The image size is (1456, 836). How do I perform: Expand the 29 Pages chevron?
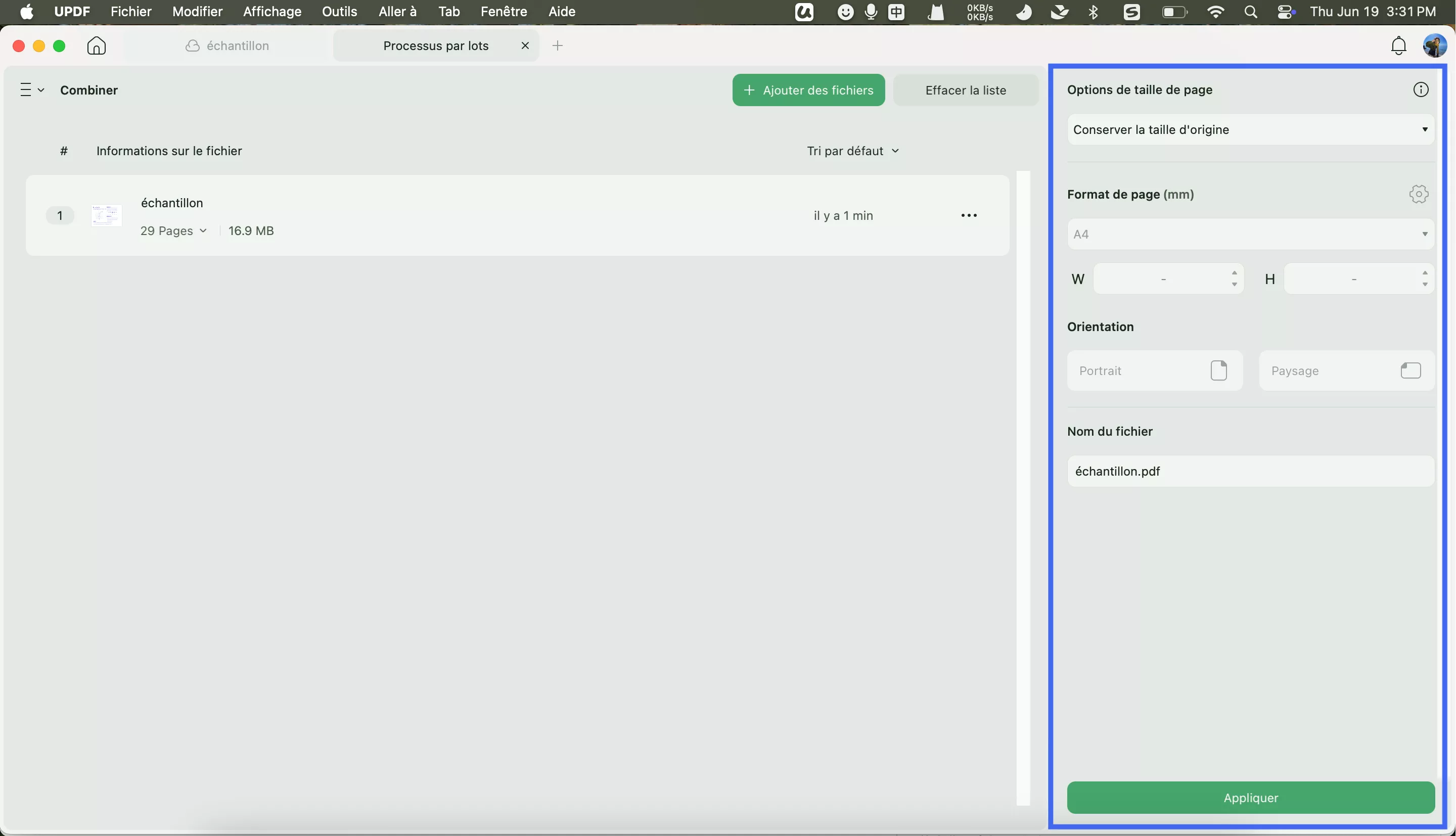click(x=203, y=231)
